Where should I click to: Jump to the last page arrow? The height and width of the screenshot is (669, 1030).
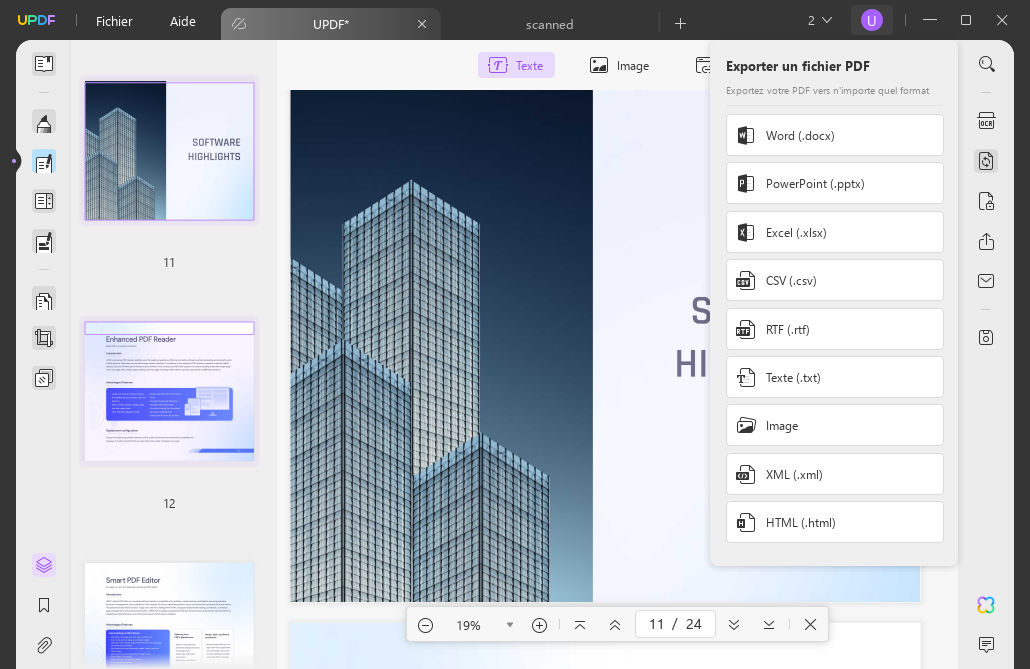tap(769, 625)
